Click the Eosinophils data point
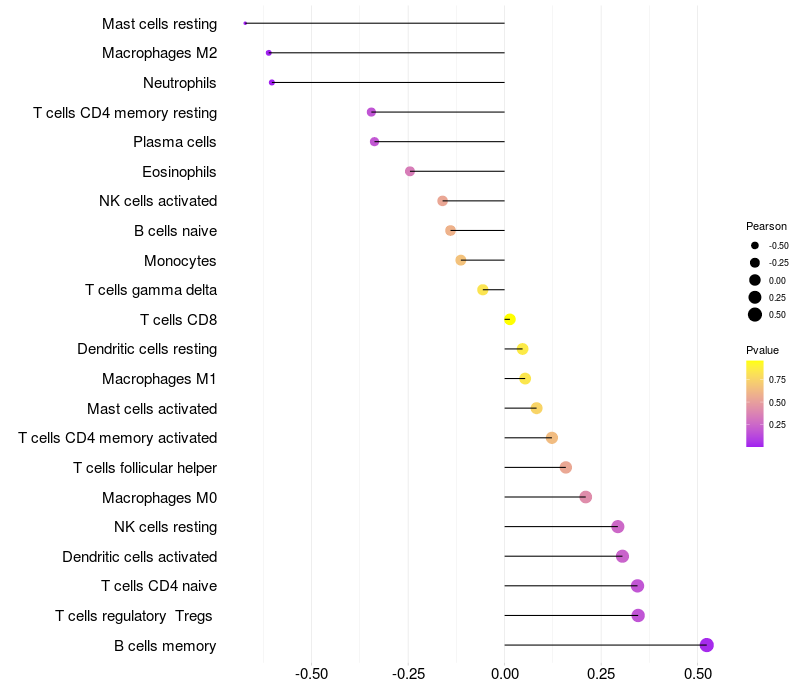 point(410,171)
